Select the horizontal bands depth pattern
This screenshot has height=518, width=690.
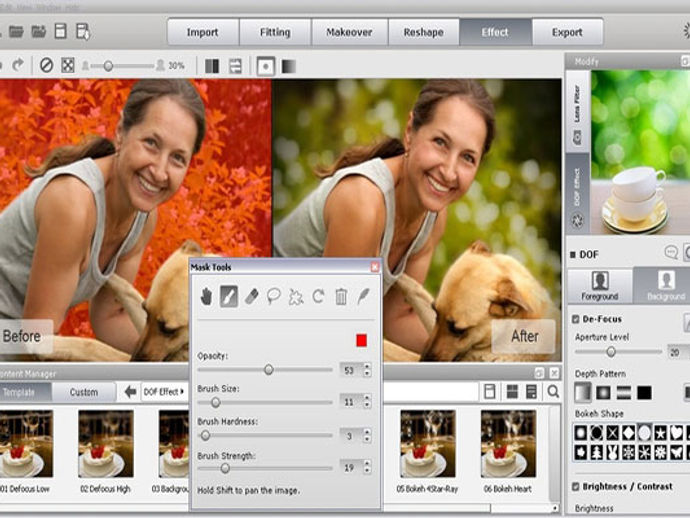pos(624,393)
